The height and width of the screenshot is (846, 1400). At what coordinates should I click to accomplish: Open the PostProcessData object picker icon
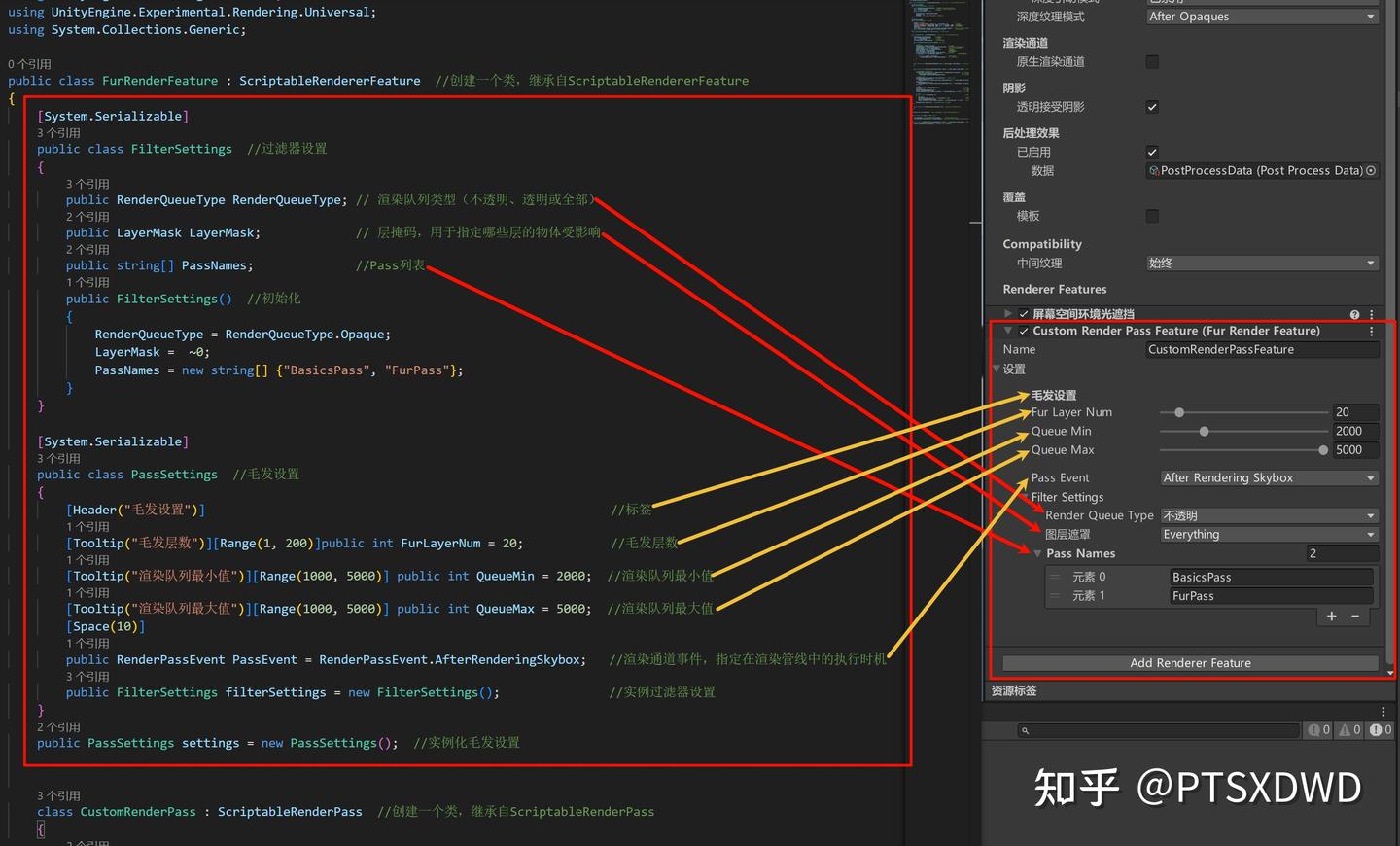pos(1371,170)
